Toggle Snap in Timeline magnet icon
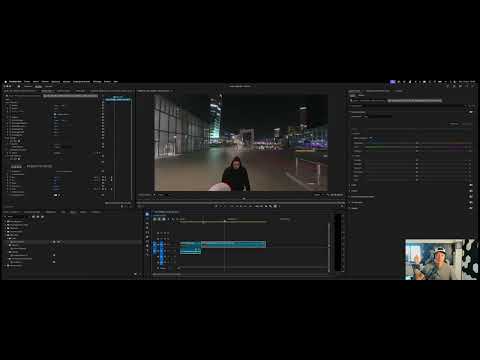This screenshot has height=360, width=480. [x=159, y=219]
